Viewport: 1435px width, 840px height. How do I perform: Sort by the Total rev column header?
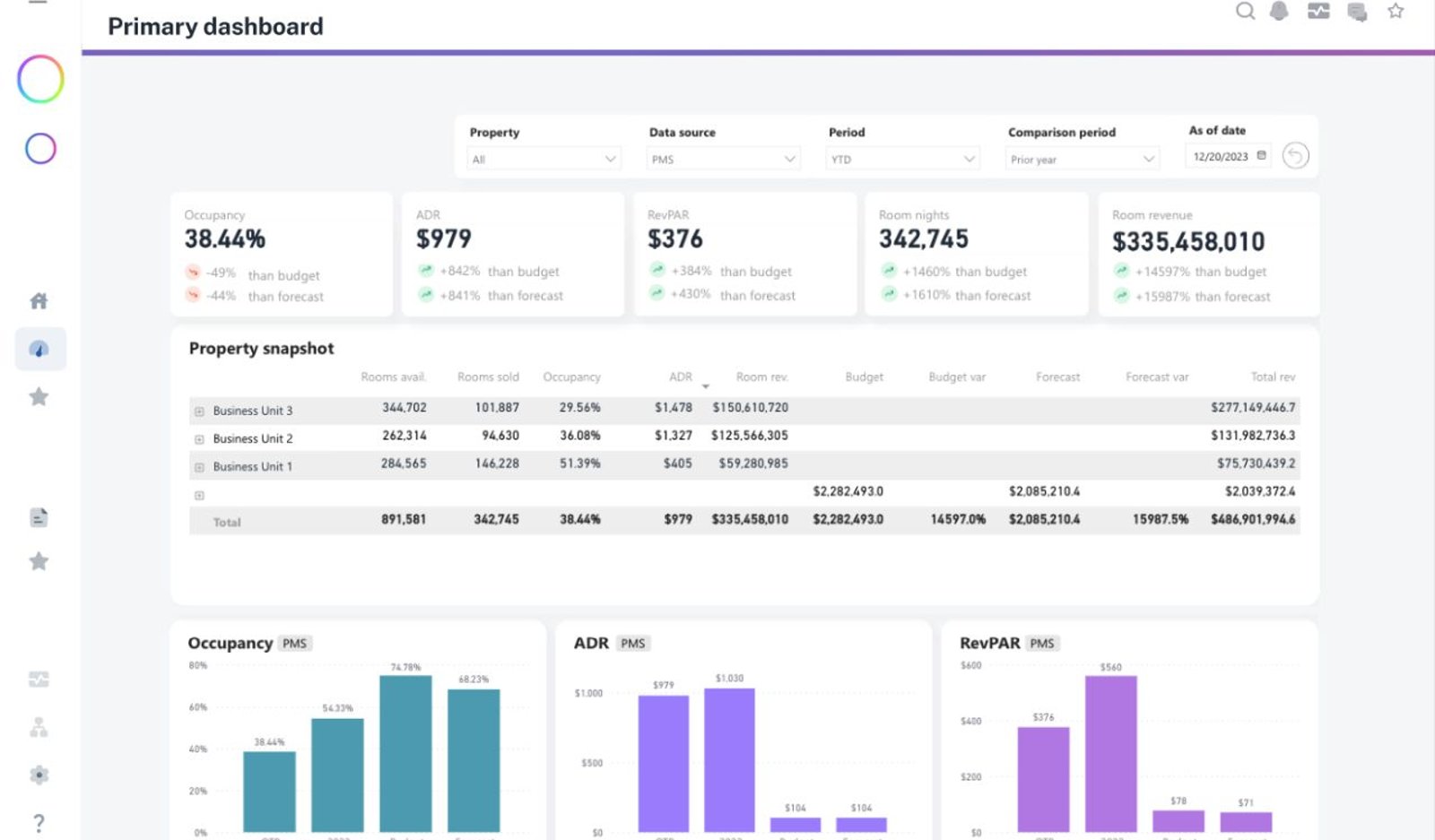pos(1273,377)
